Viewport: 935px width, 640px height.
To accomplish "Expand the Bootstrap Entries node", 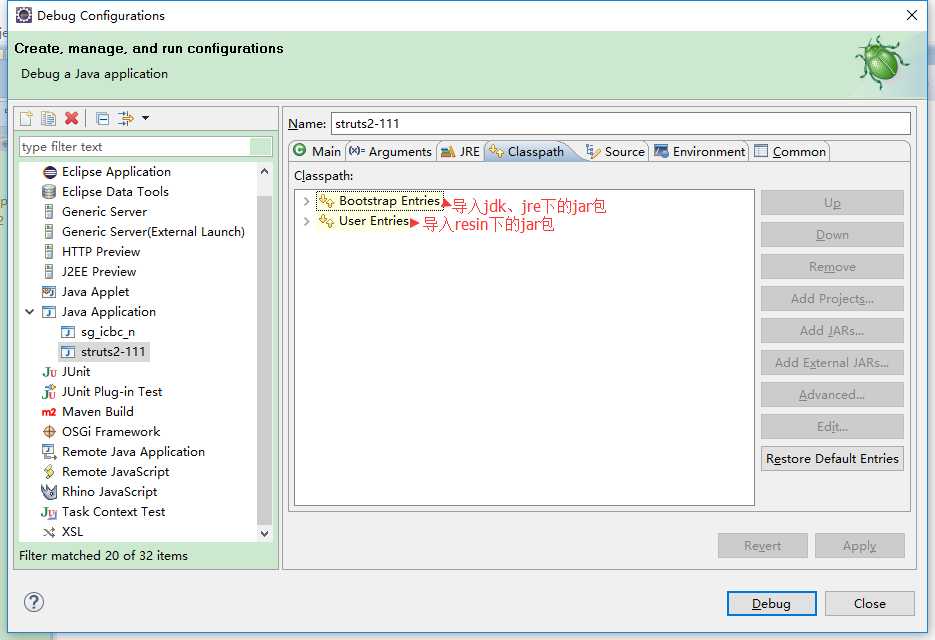I will point(306,201).
